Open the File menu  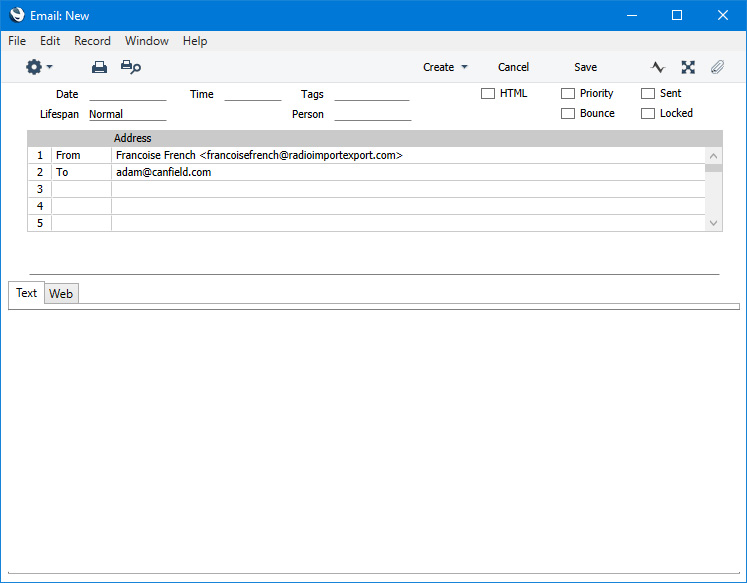[x=17, y=41]
